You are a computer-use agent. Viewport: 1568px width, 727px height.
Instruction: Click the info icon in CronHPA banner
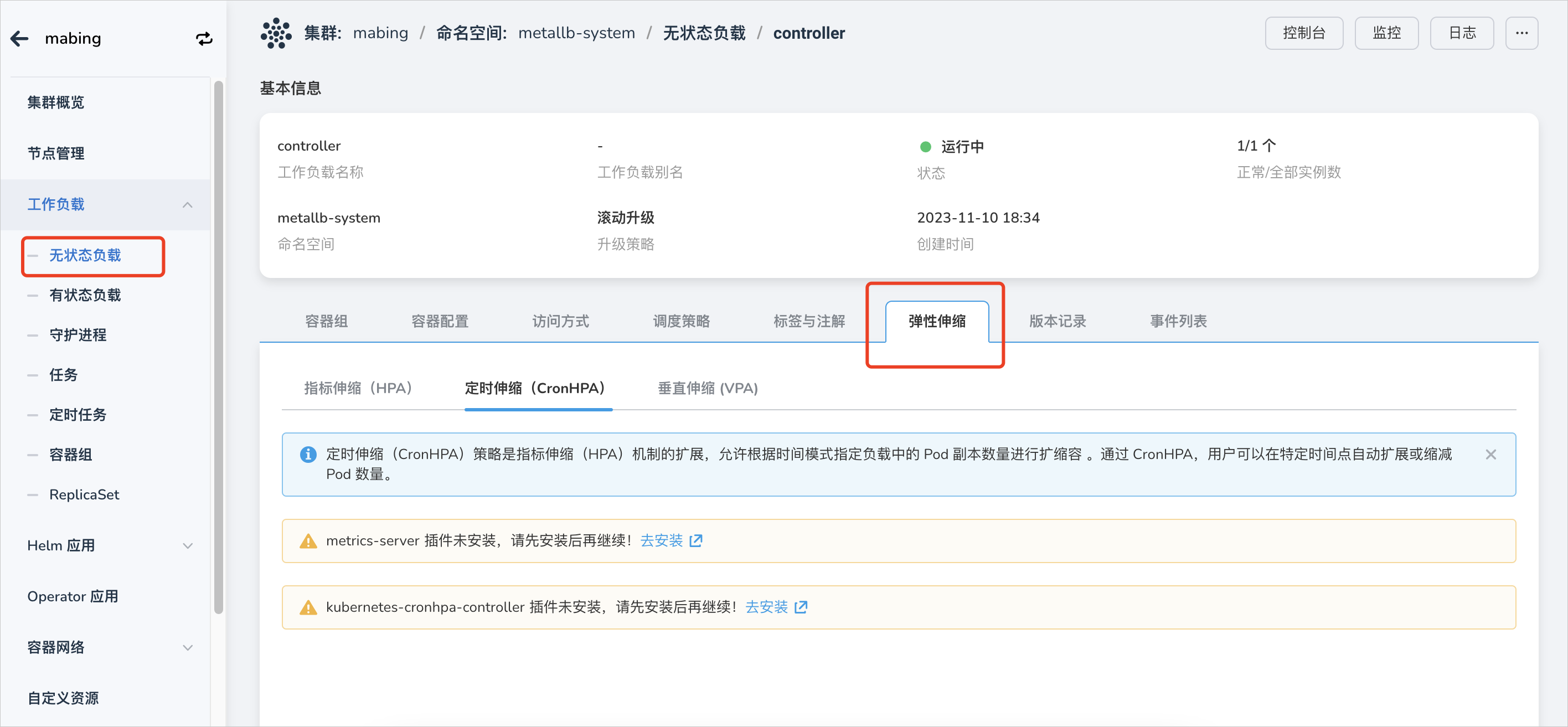click(308, 454)
